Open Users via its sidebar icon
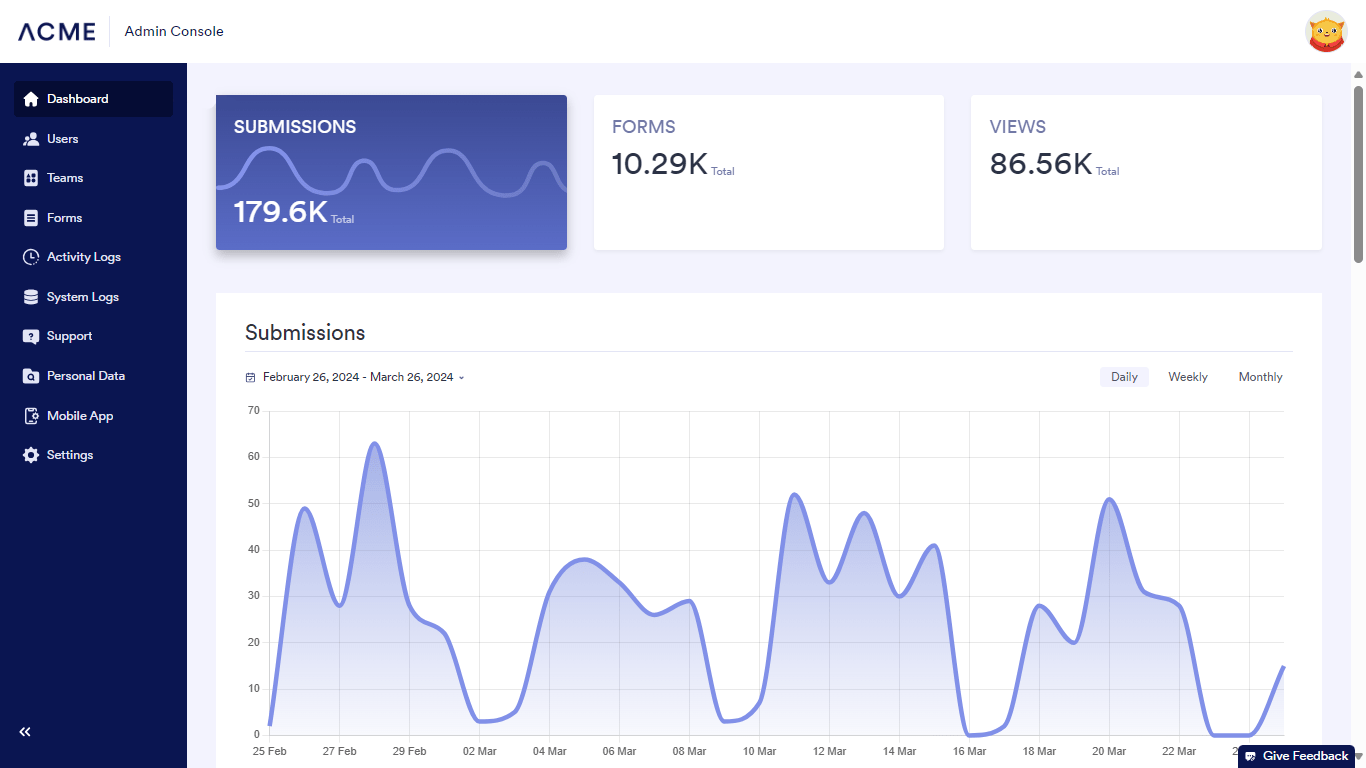This screenshot has width=1366, height=768. (x=31, y=139)
